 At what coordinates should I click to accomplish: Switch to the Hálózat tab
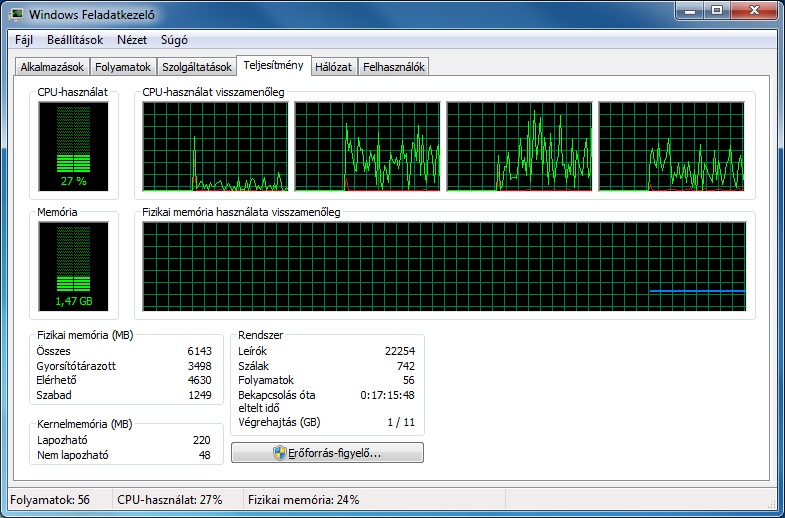[x=333, y=67]
